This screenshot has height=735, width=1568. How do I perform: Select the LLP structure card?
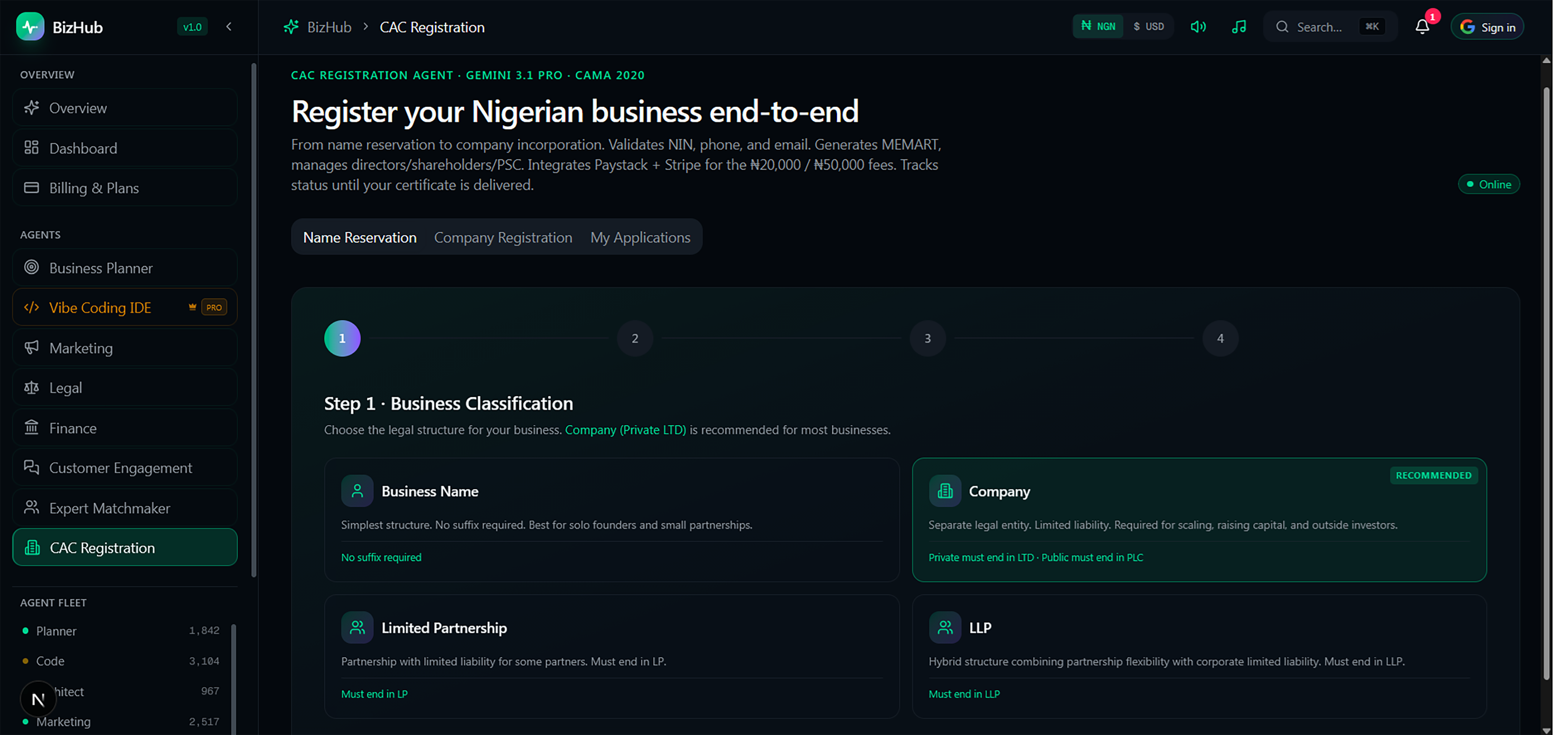coord(1199,657)
